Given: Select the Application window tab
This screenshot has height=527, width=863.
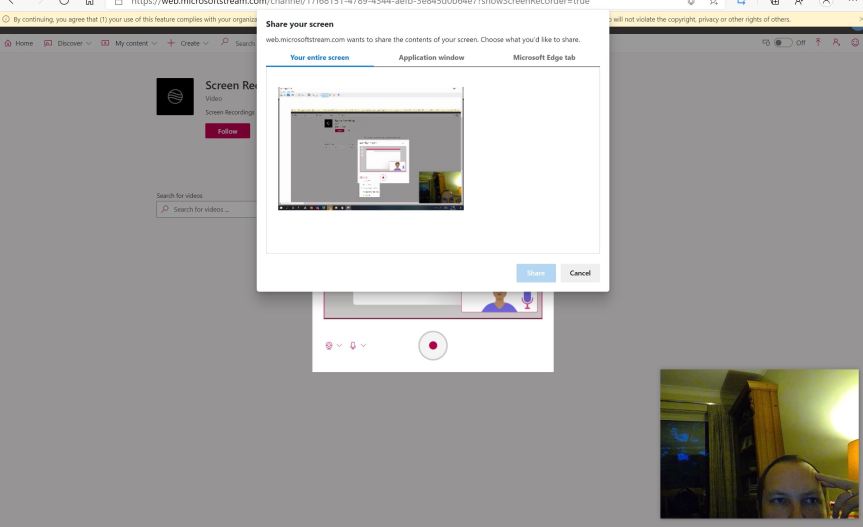Looking at the screenshot, I should tap(431, 58).
